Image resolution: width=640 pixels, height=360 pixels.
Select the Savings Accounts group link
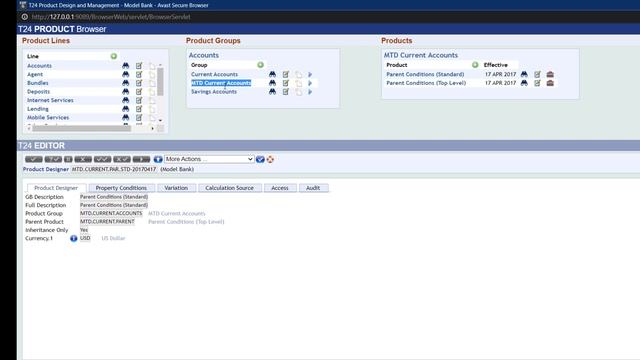214,92
